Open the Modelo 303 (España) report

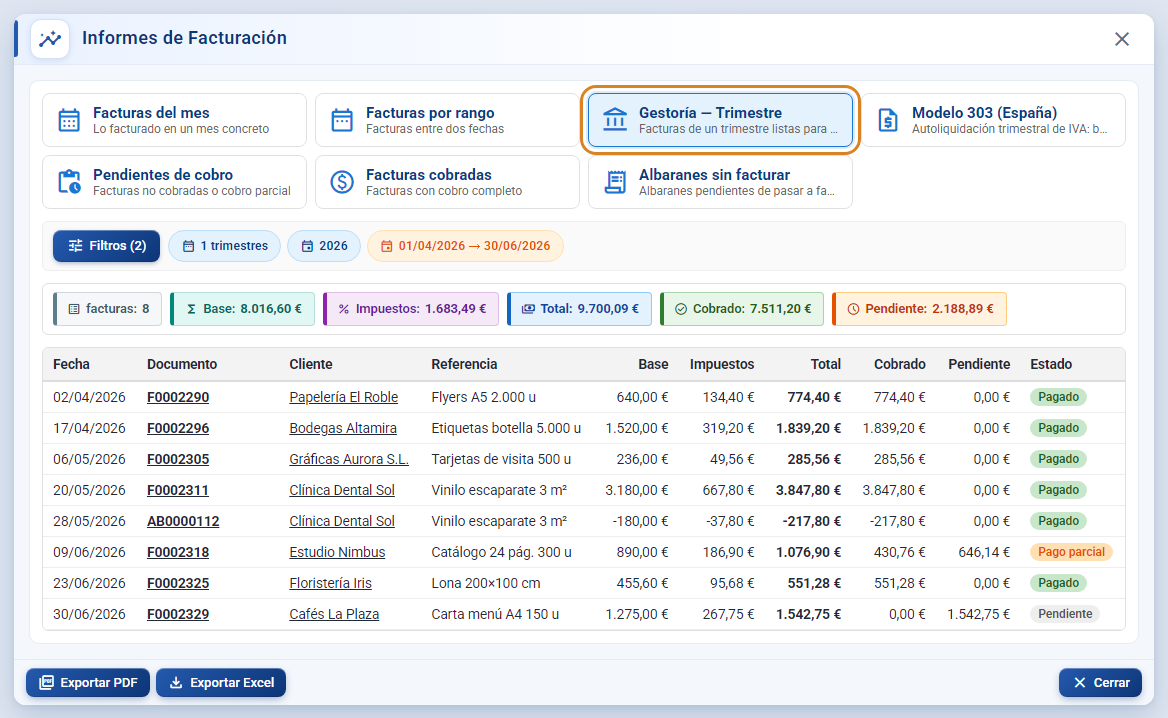point(994,120)
